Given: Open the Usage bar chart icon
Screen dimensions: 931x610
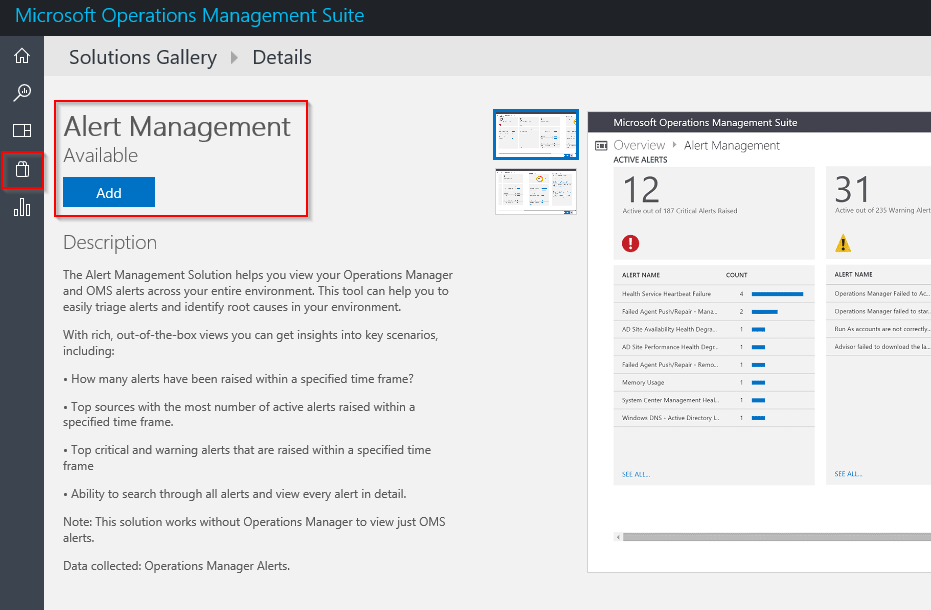Looking at the screenshot, I should [x=21, y=207].
